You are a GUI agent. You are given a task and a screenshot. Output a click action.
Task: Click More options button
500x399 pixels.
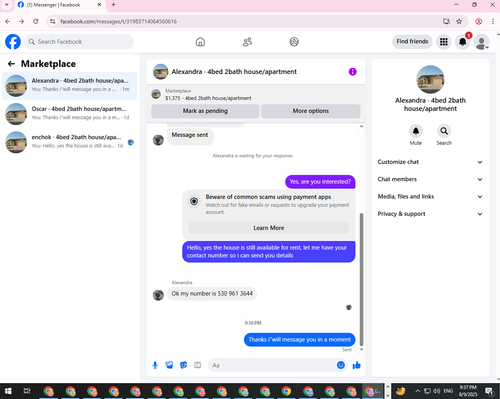click(311, 111)
